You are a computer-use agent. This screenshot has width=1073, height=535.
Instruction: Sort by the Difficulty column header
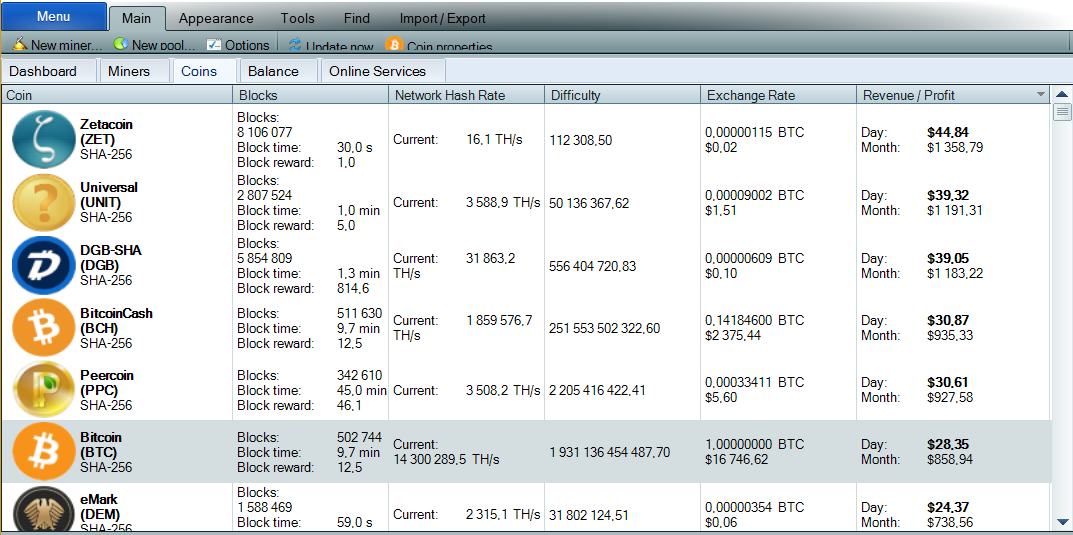pos(623,95)
